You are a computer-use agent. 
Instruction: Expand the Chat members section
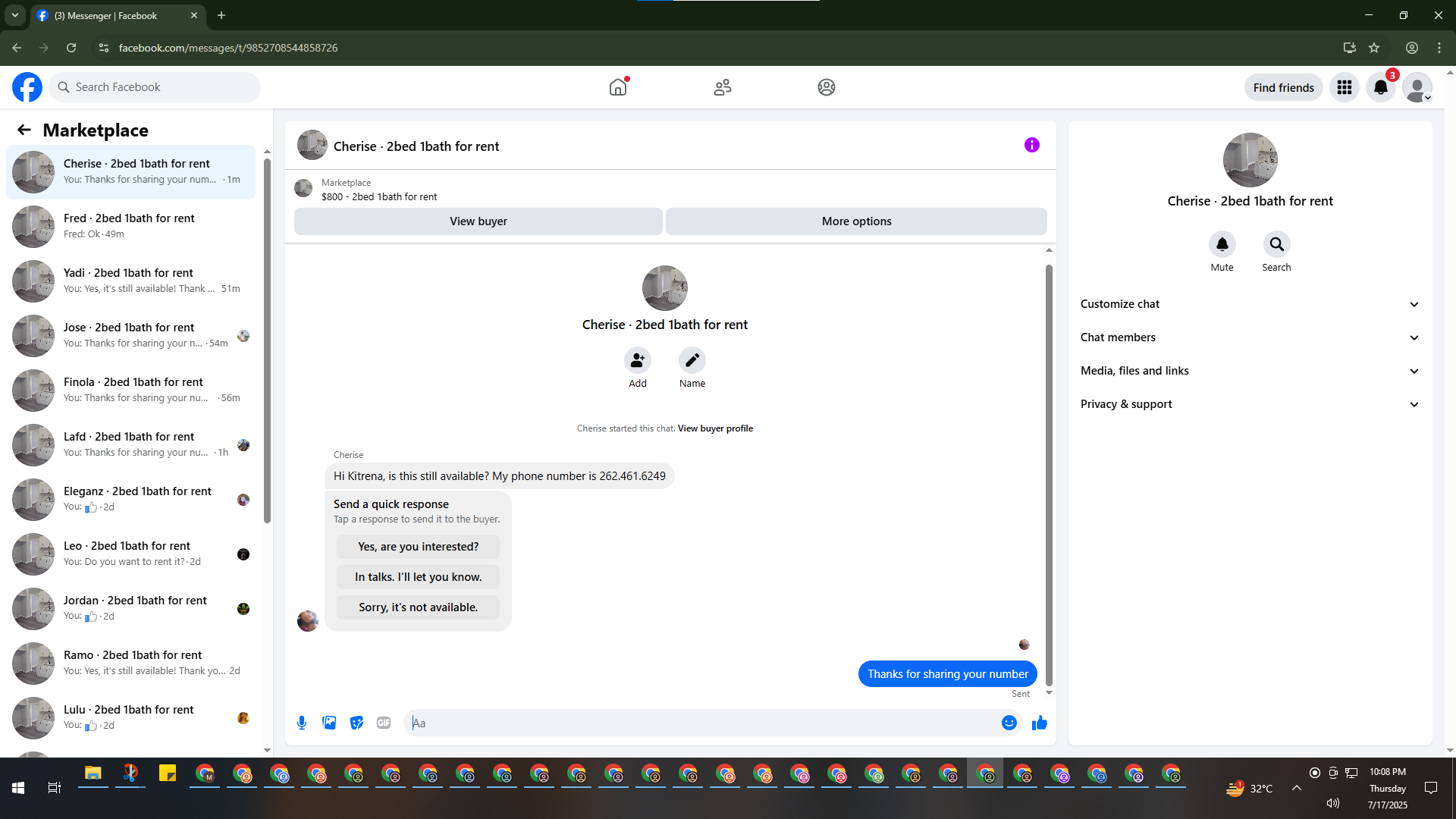(1250, 337)
